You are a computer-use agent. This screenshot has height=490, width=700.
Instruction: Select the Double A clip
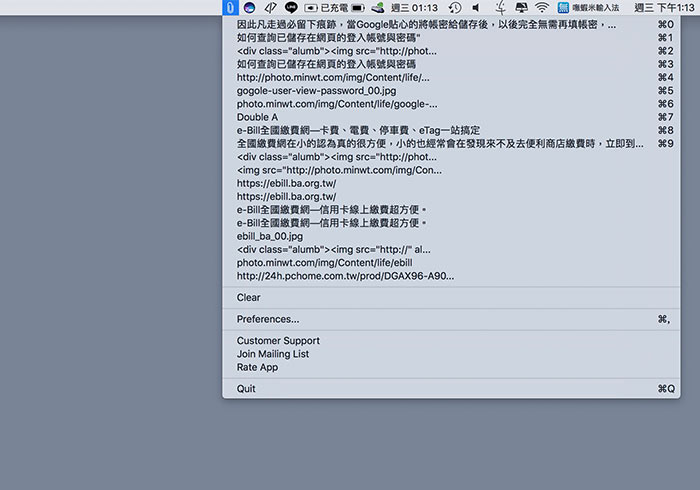click(451, 117)
